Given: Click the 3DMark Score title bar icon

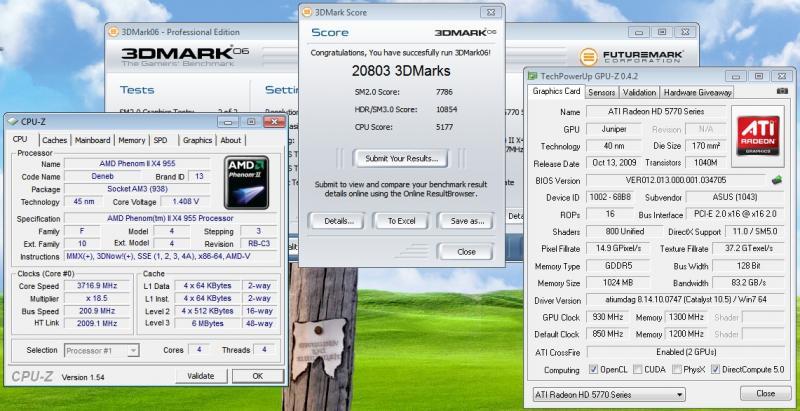Looking at the screenshot, I should pyautogui.click(x=307, y=12).
